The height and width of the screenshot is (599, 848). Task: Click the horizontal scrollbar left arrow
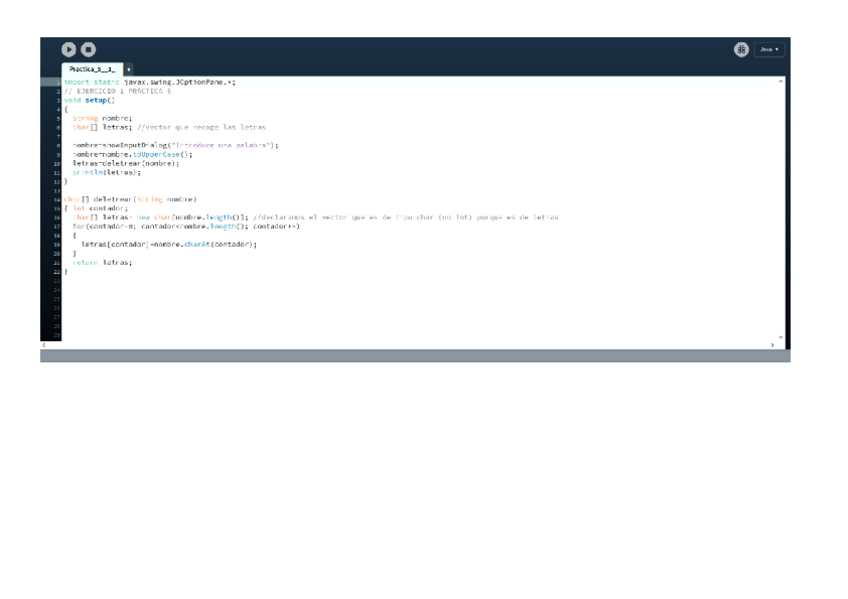[x=44, y=345]
